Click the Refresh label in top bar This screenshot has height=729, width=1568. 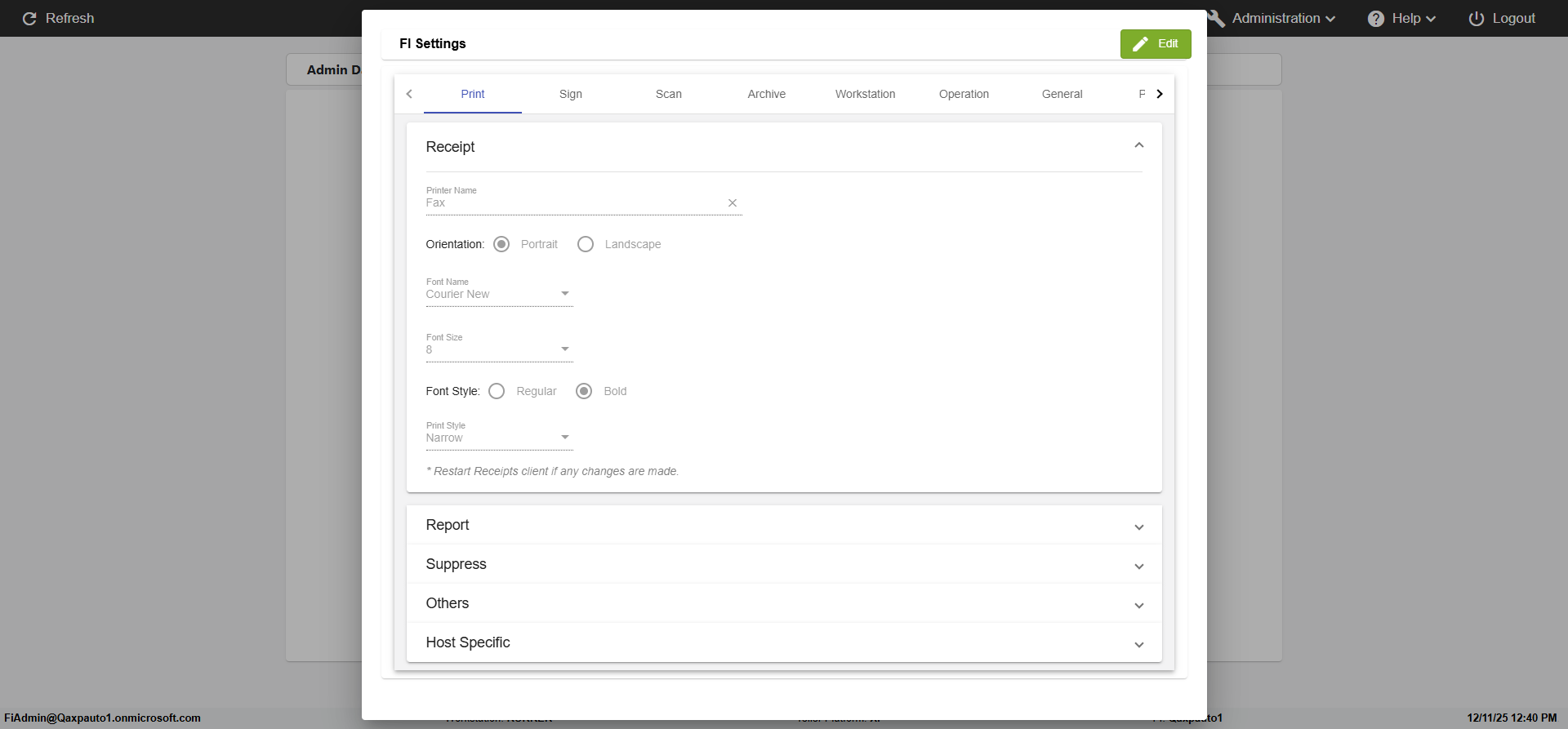tap(69, 18)
